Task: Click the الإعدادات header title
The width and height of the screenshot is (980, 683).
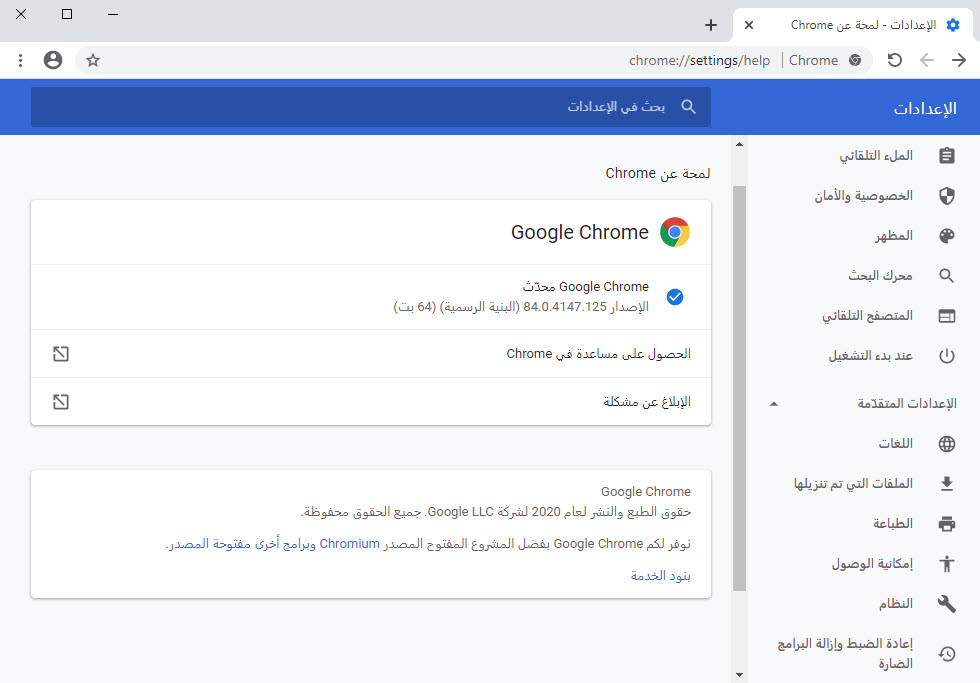Action: [925, 109]
